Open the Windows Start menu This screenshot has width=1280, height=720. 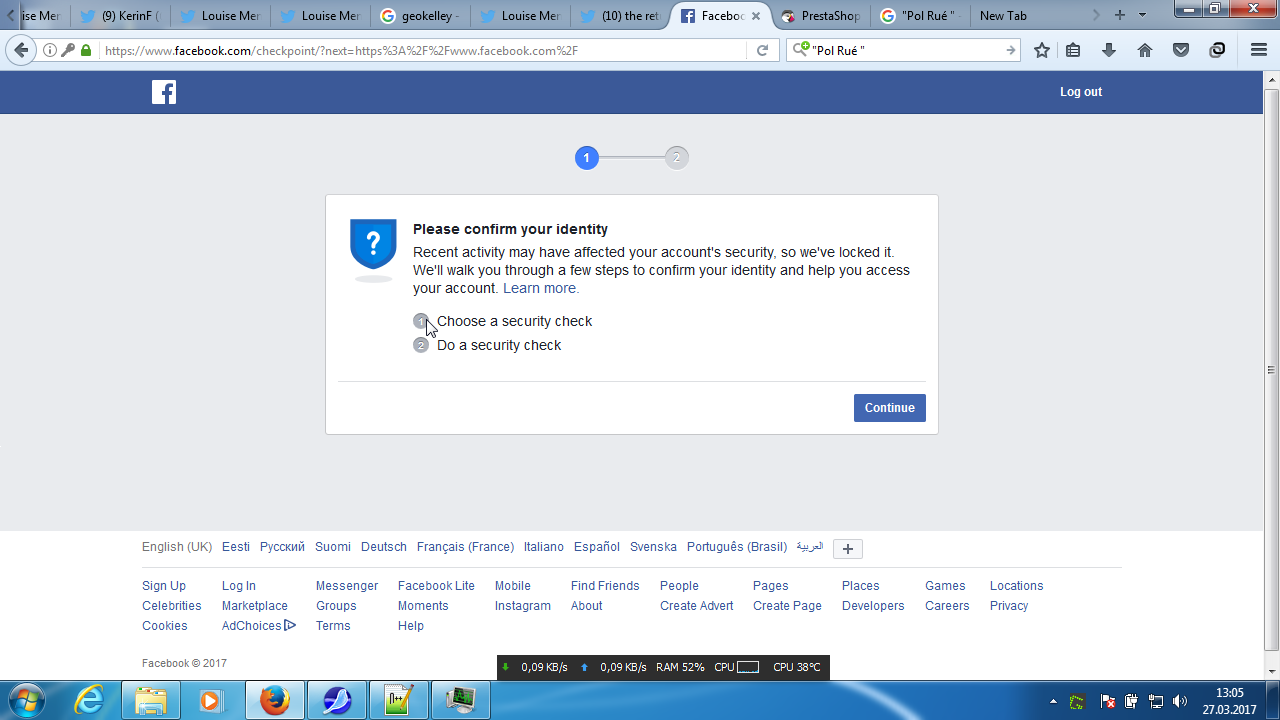pyautogui.click(x=25, y=700)
